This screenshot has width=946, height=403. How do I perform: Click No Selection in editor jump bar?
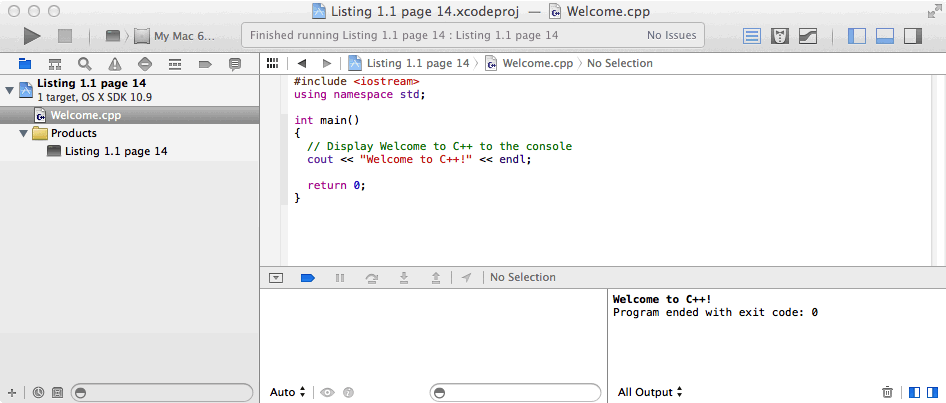click(x=620, y=63)
